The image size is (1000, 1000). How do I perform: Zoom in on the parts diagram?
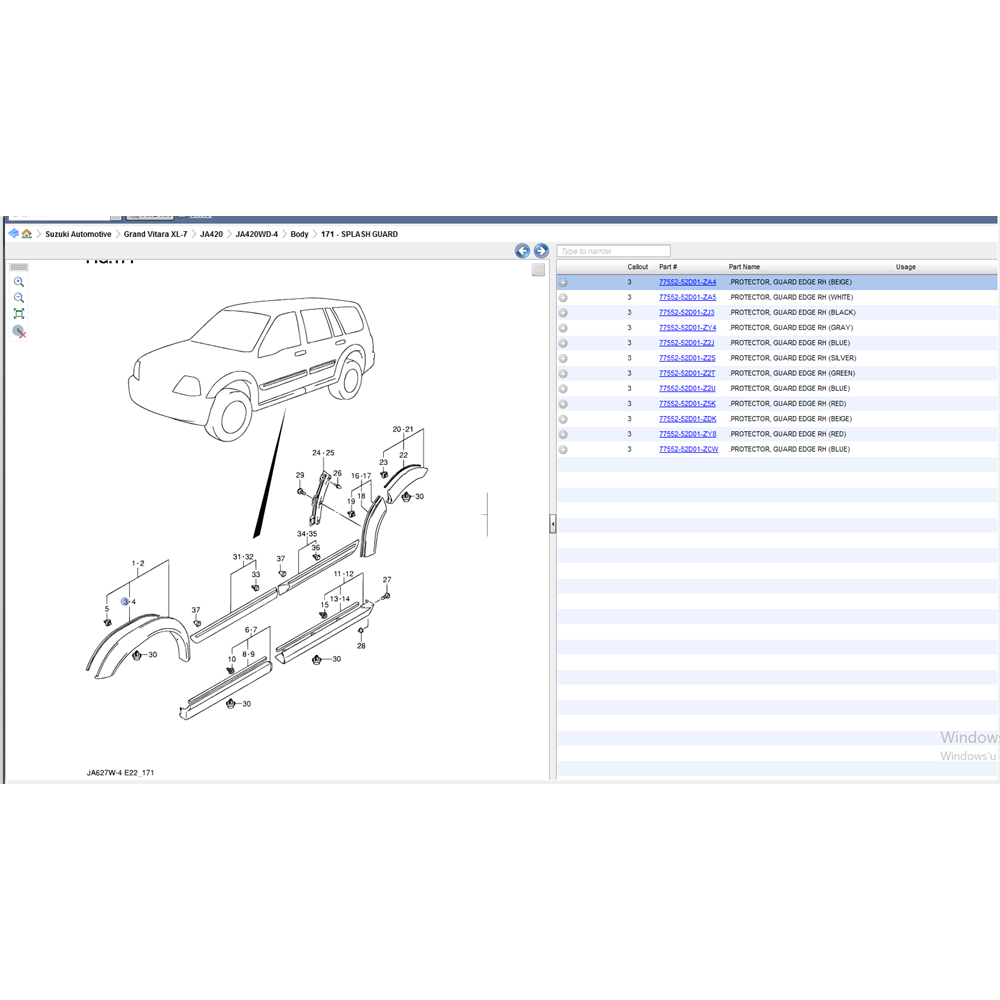tap(19, 282)
